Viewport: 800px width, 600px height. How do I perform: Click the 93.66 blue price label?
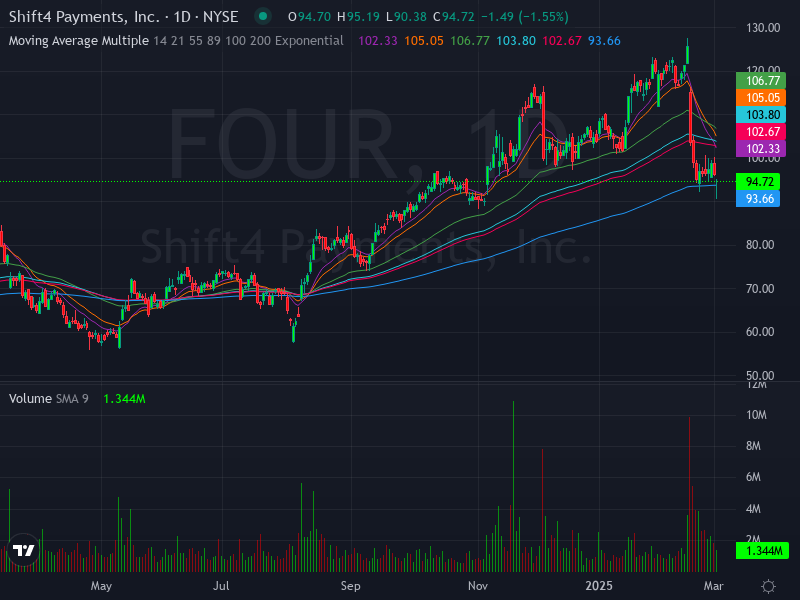tap(758, 198)
